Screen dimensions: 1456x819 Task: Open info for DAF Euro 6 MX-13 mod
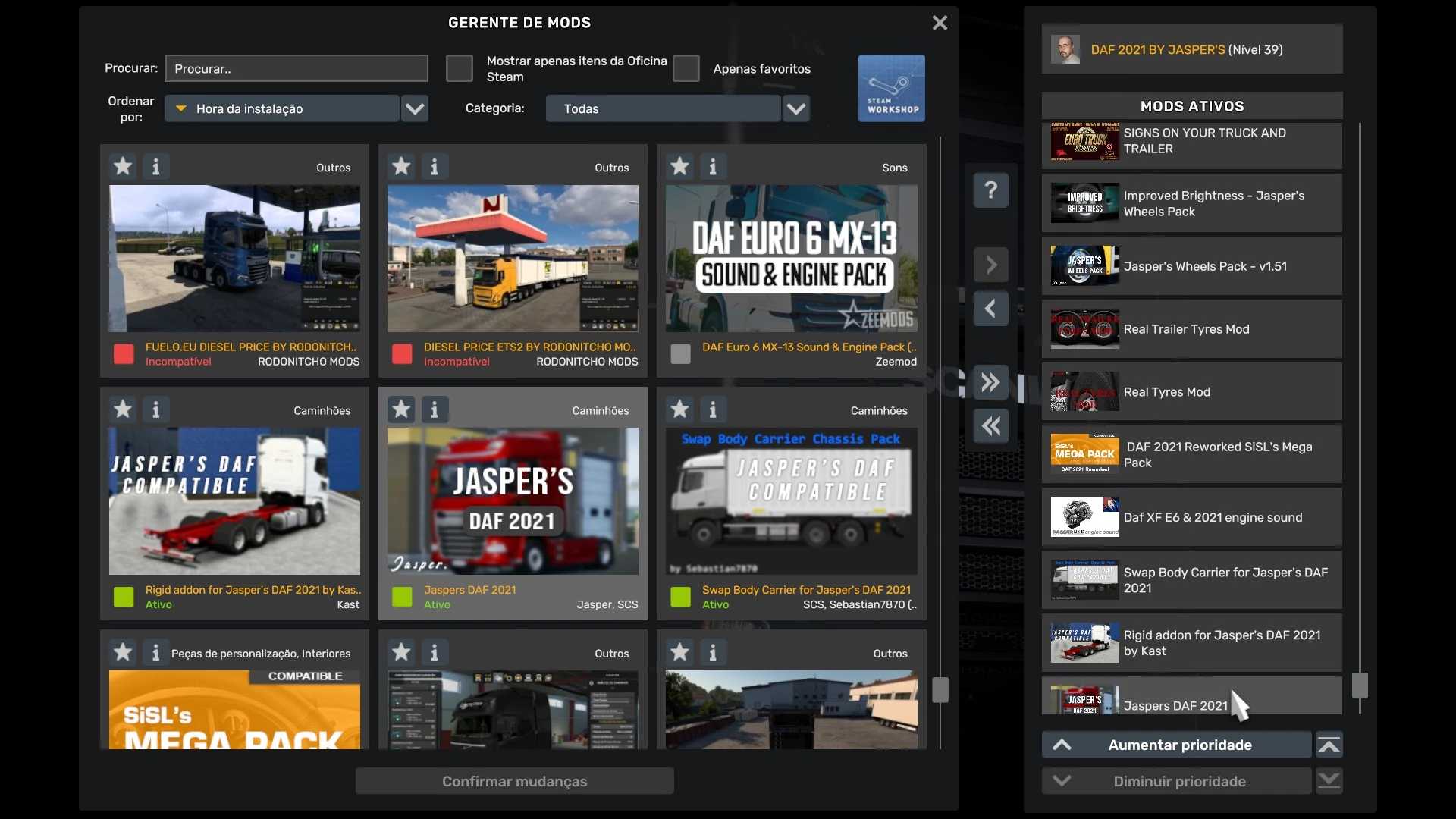(x=713, y=166)
